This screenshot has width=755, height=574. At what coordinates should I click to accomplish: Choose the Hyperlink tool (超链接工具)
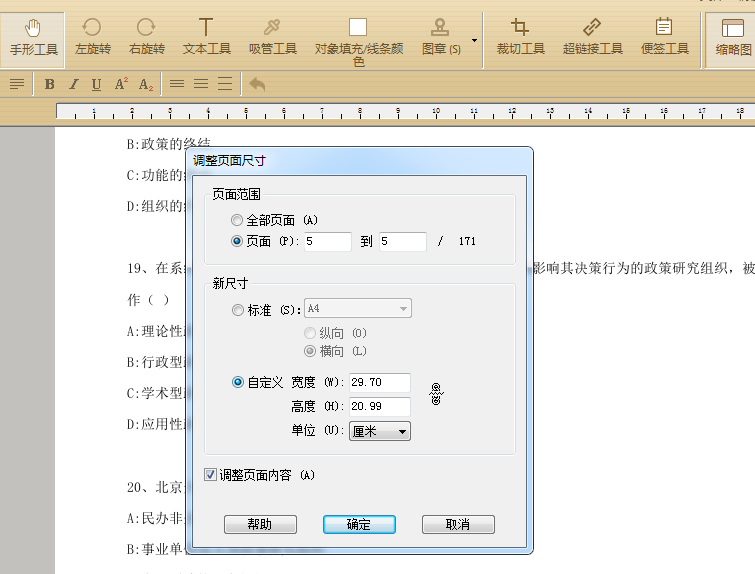(592, 39)
